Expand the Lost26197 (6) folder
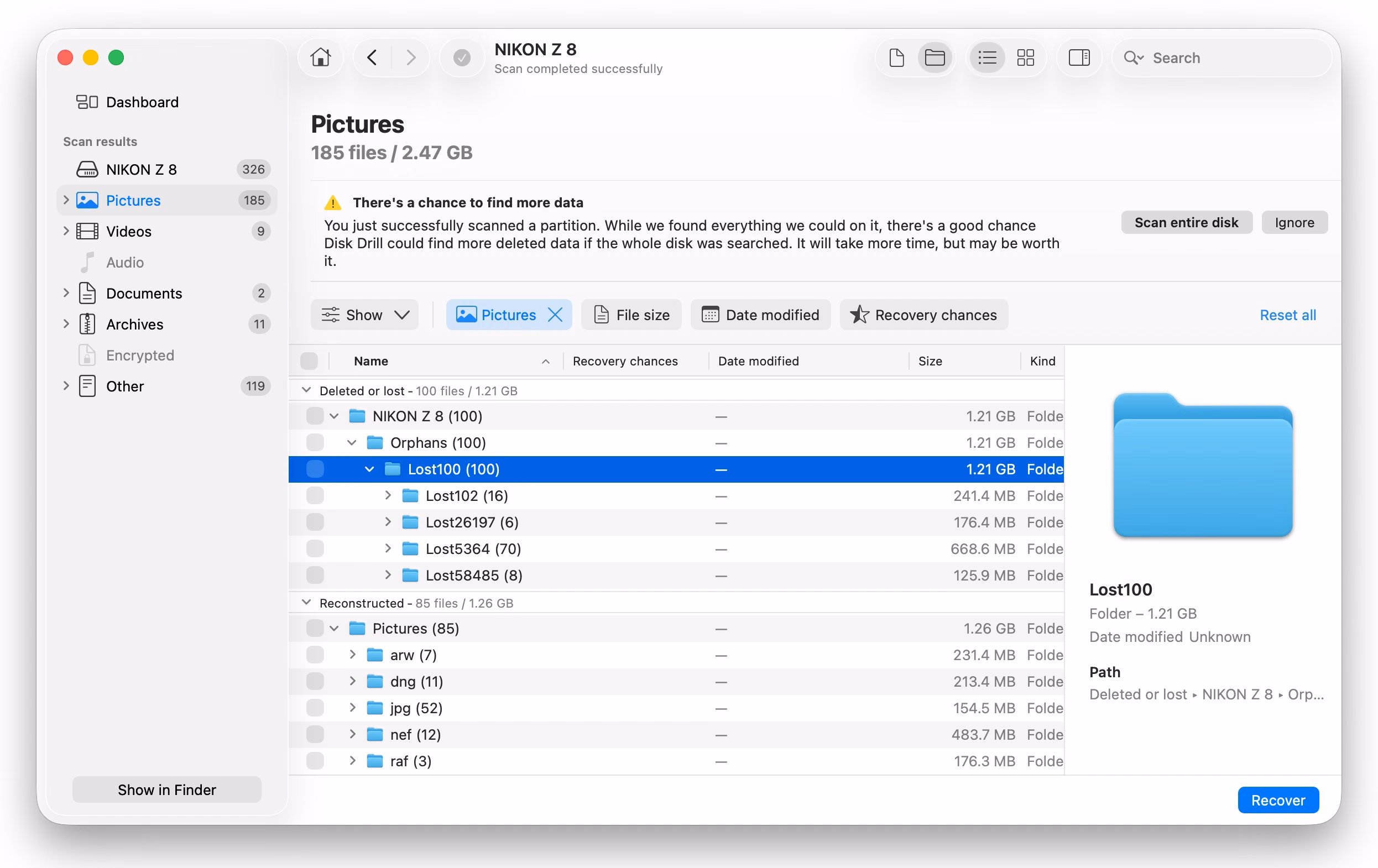This screenshot has height=868, width=1378. (x=388, y=522)
